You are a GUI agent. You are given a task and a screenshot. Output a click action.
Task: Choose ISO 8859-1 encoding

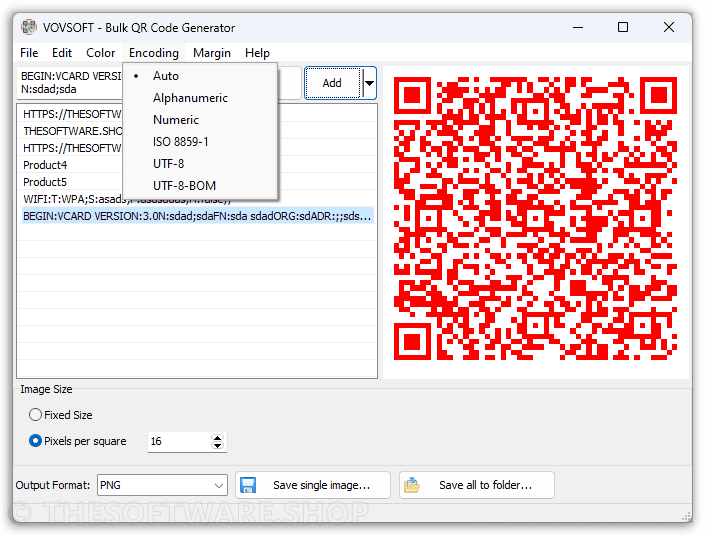pos(201,142)
